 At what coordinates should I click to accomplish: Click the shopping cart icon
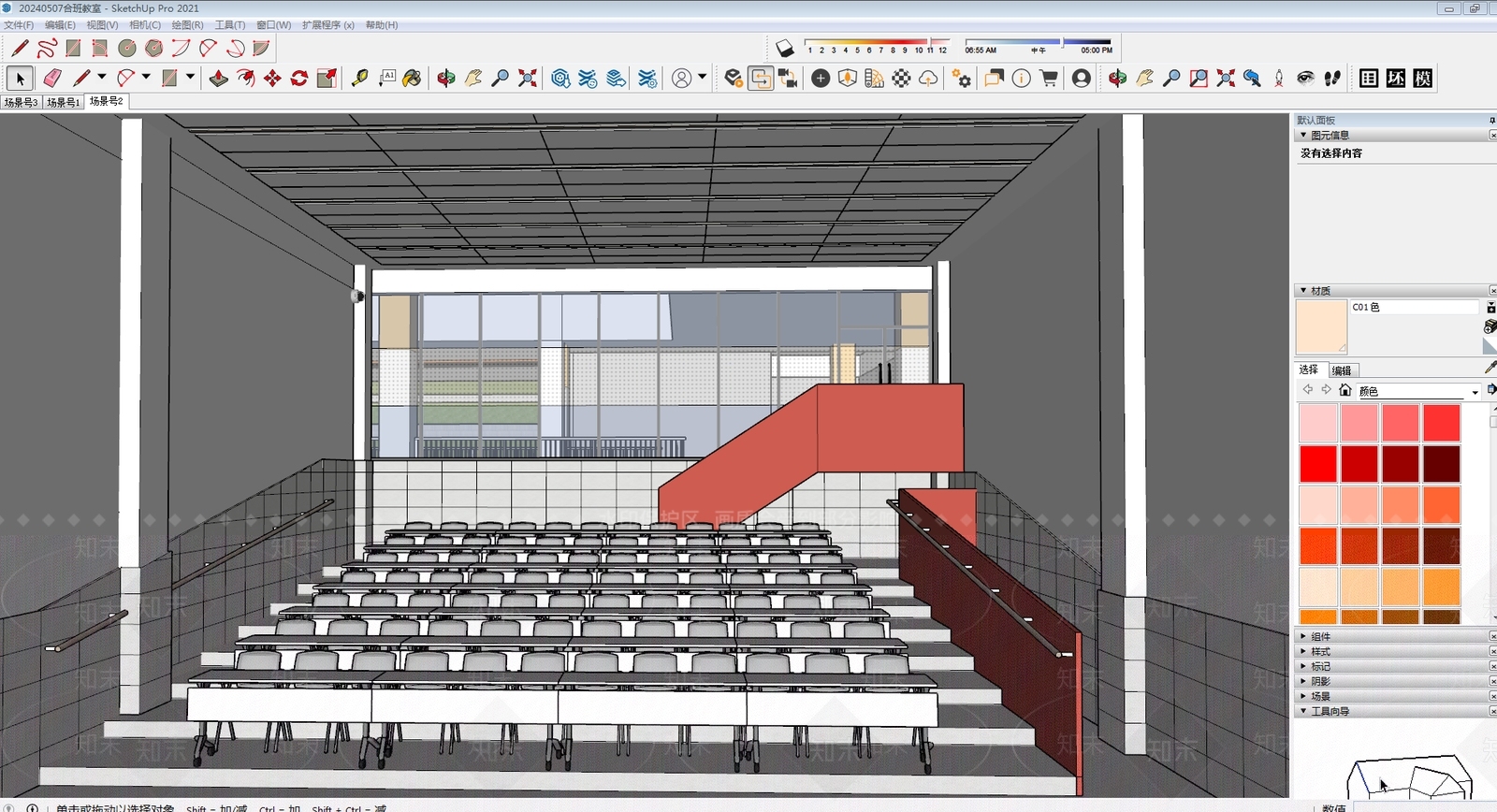point(1049,79)
